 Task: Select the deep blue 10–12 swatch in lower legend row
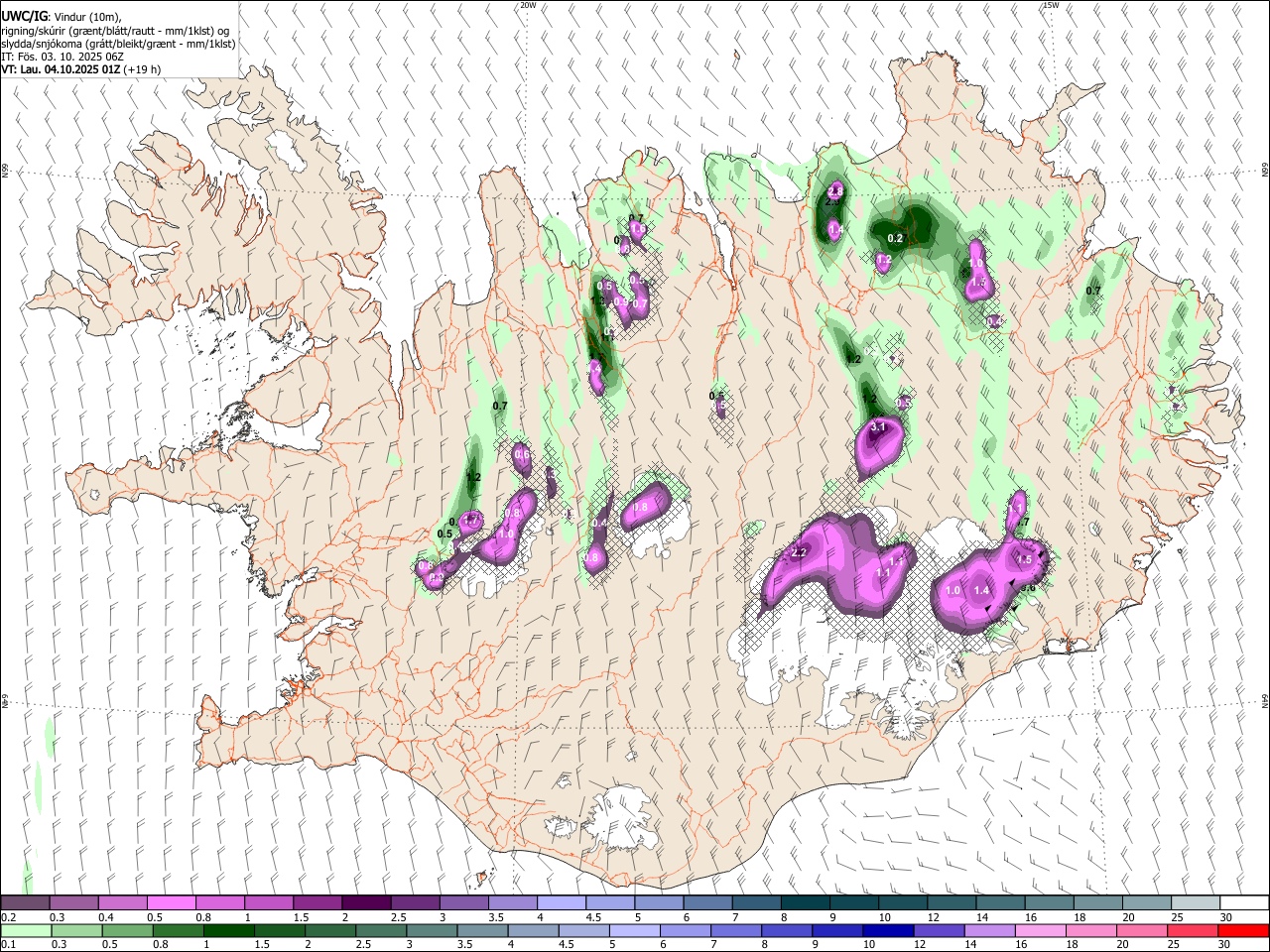point(889,930)
